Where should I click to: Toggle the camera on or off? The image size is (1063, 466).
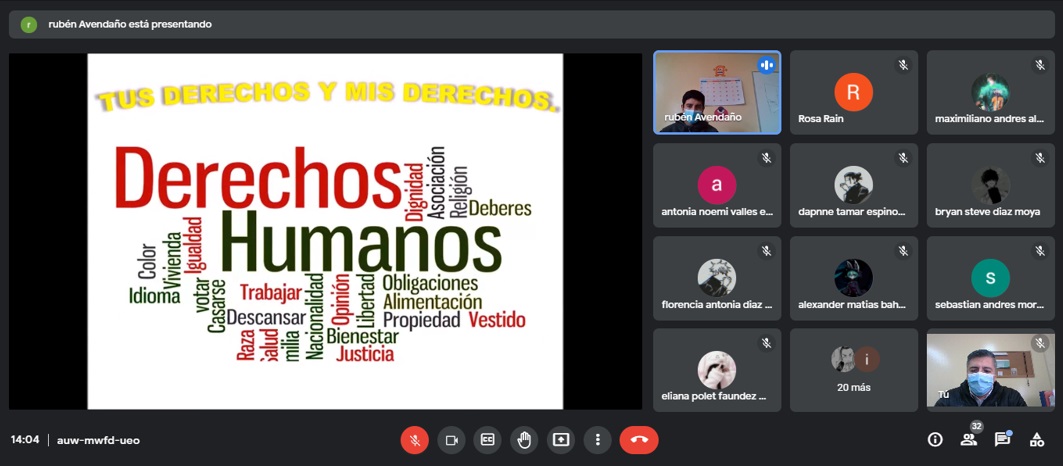[451, 440]
